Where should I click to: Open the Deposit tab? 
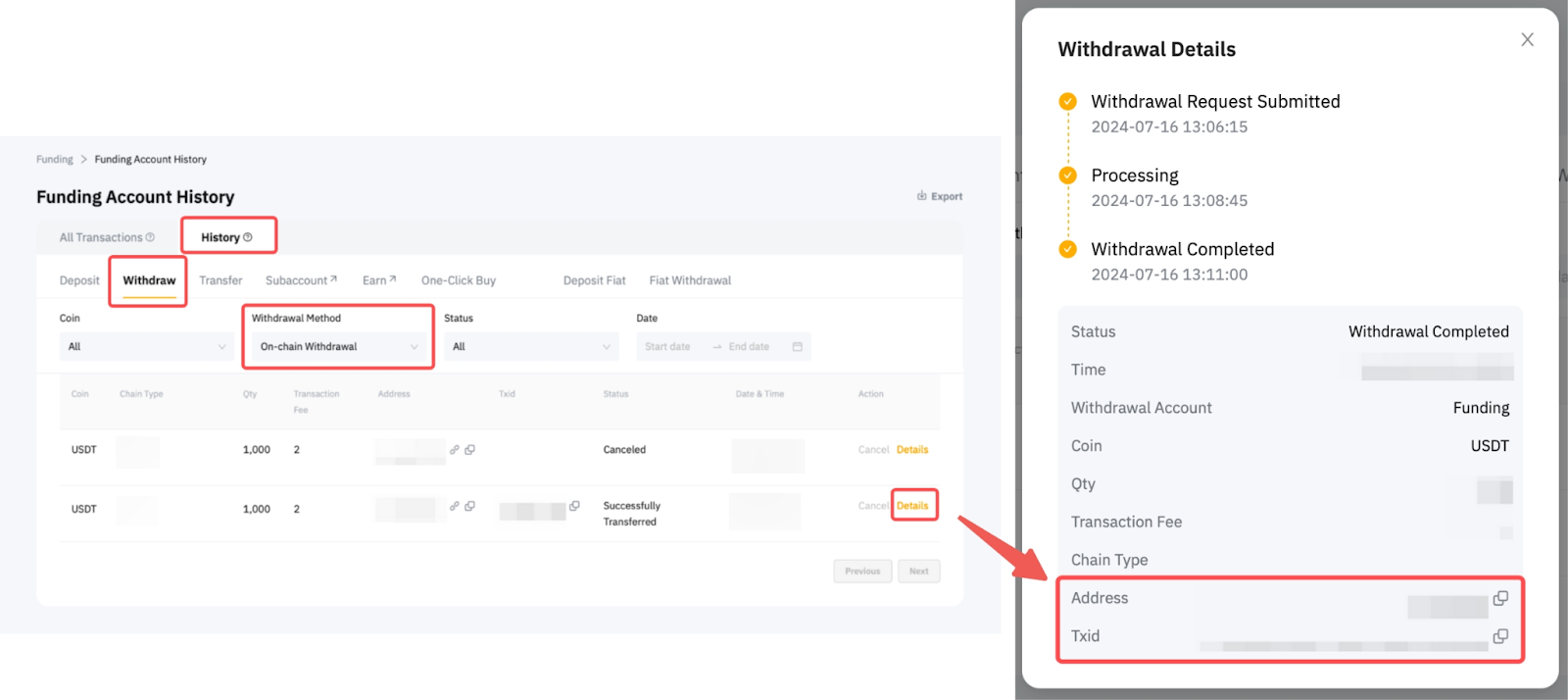click(79, 280)
